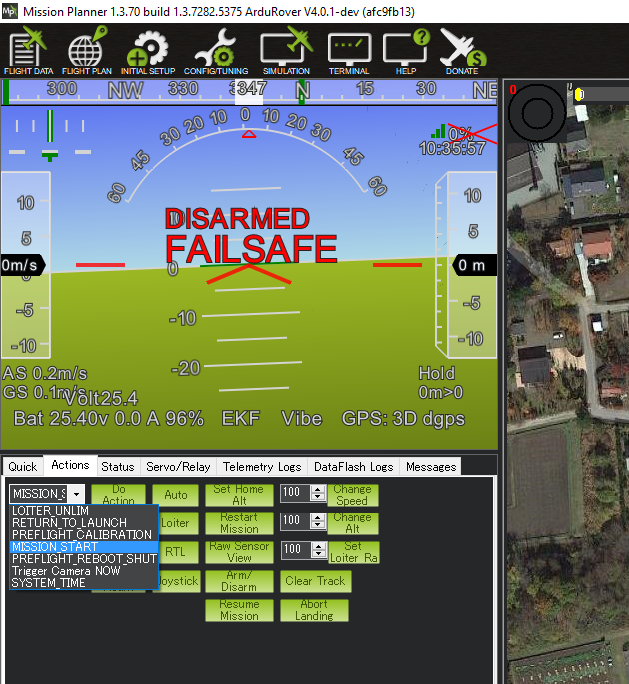Pick Trigger Camera NOW from the list
Image resolution: width=629 pixels, height=684 pixels.
66,571
